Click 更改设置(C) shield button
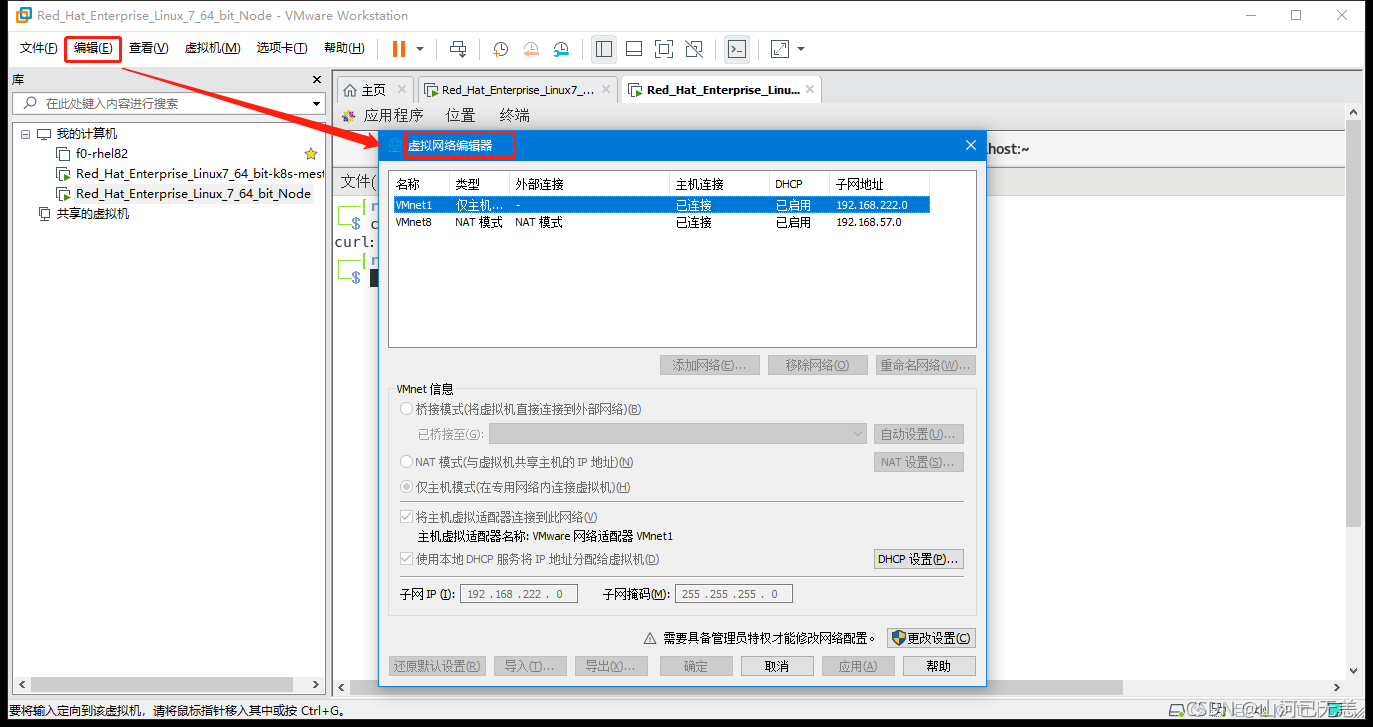 (931, 638)
